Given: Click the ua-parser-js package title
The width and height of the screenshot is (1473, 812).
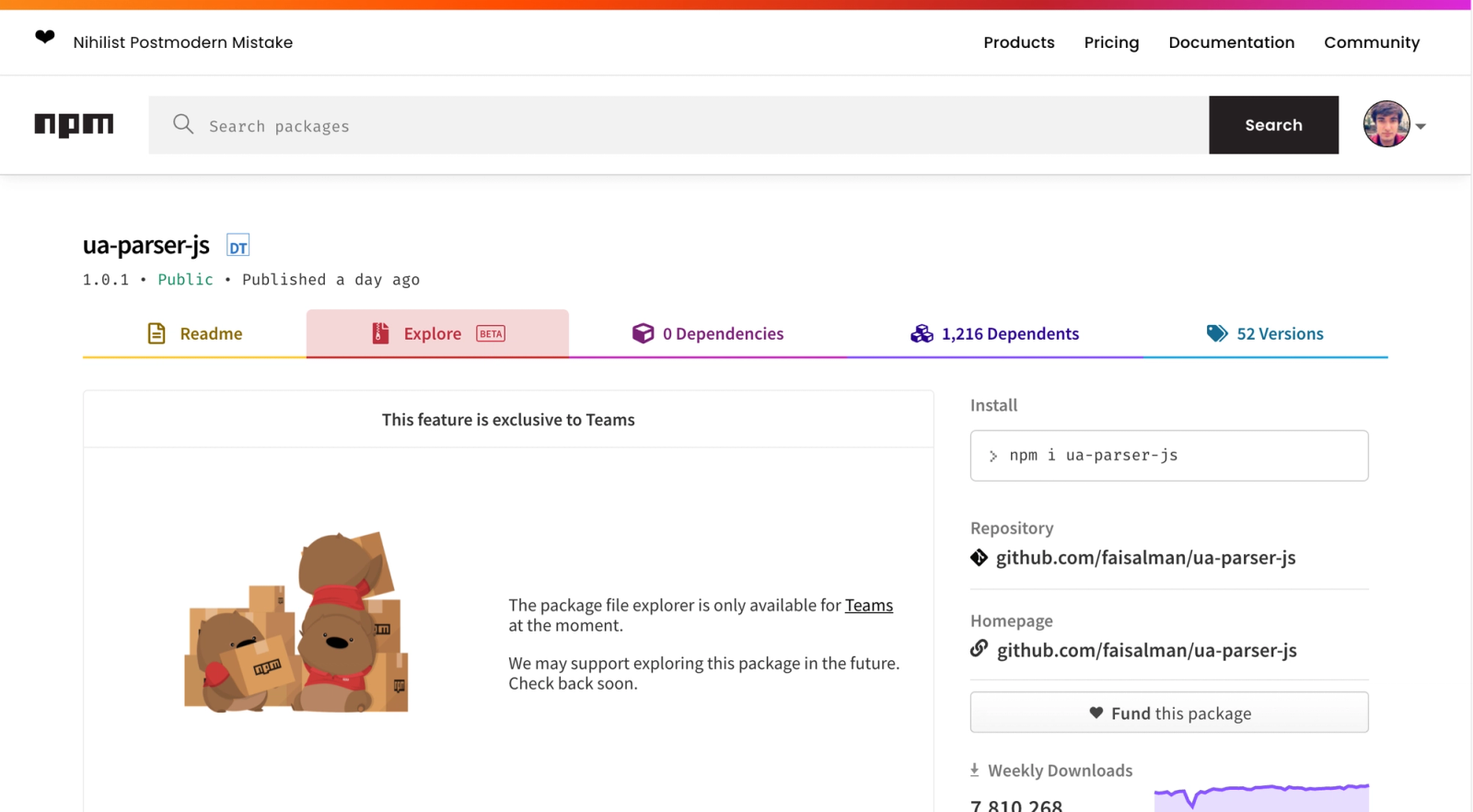Looking at the screenshot, I should tap(145, 245).
